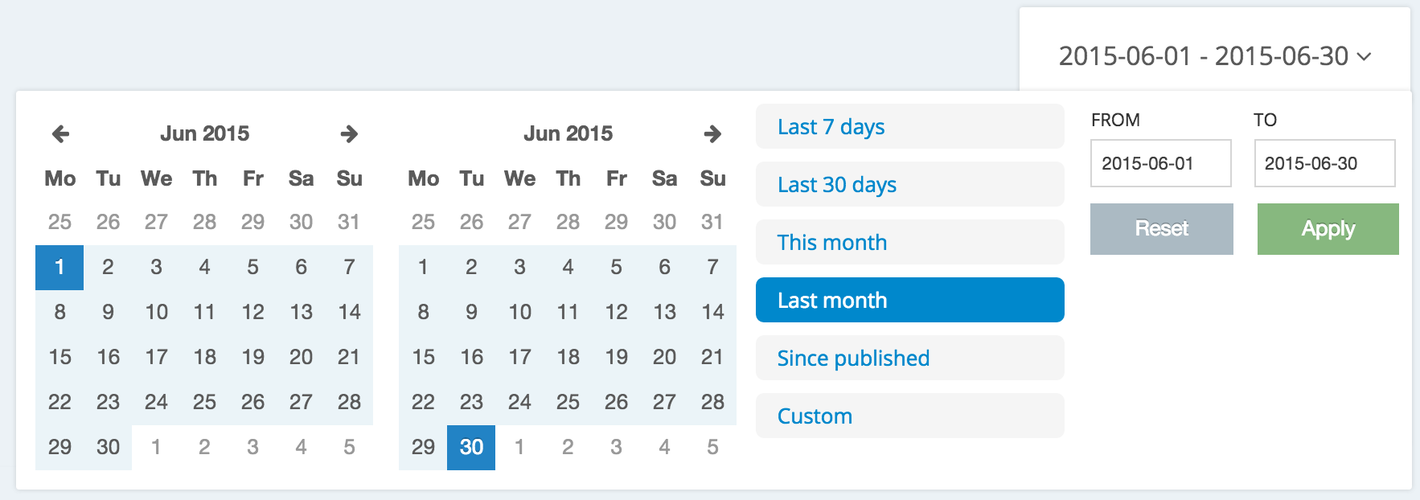Focus the TO date input field
The image size is (1420, 500).
point(1325,163)
